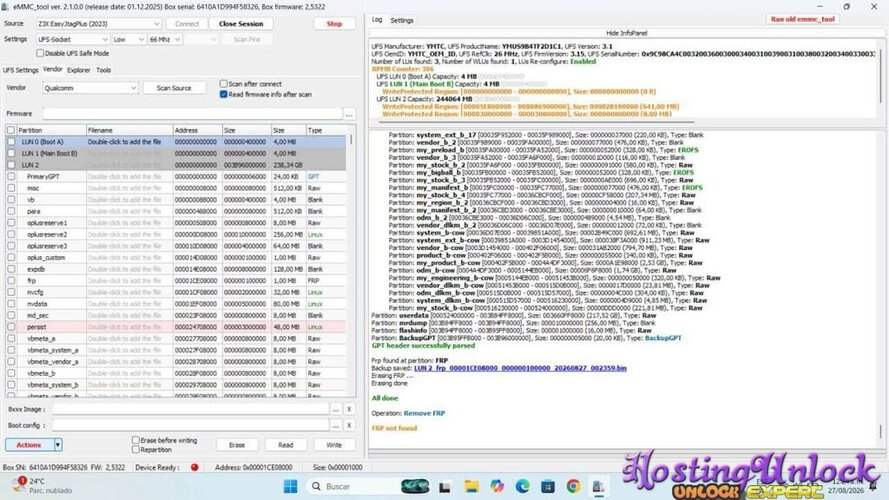Open Task View on the taskbar
This screenshot has height=500, width=889.
pos(445,486)
